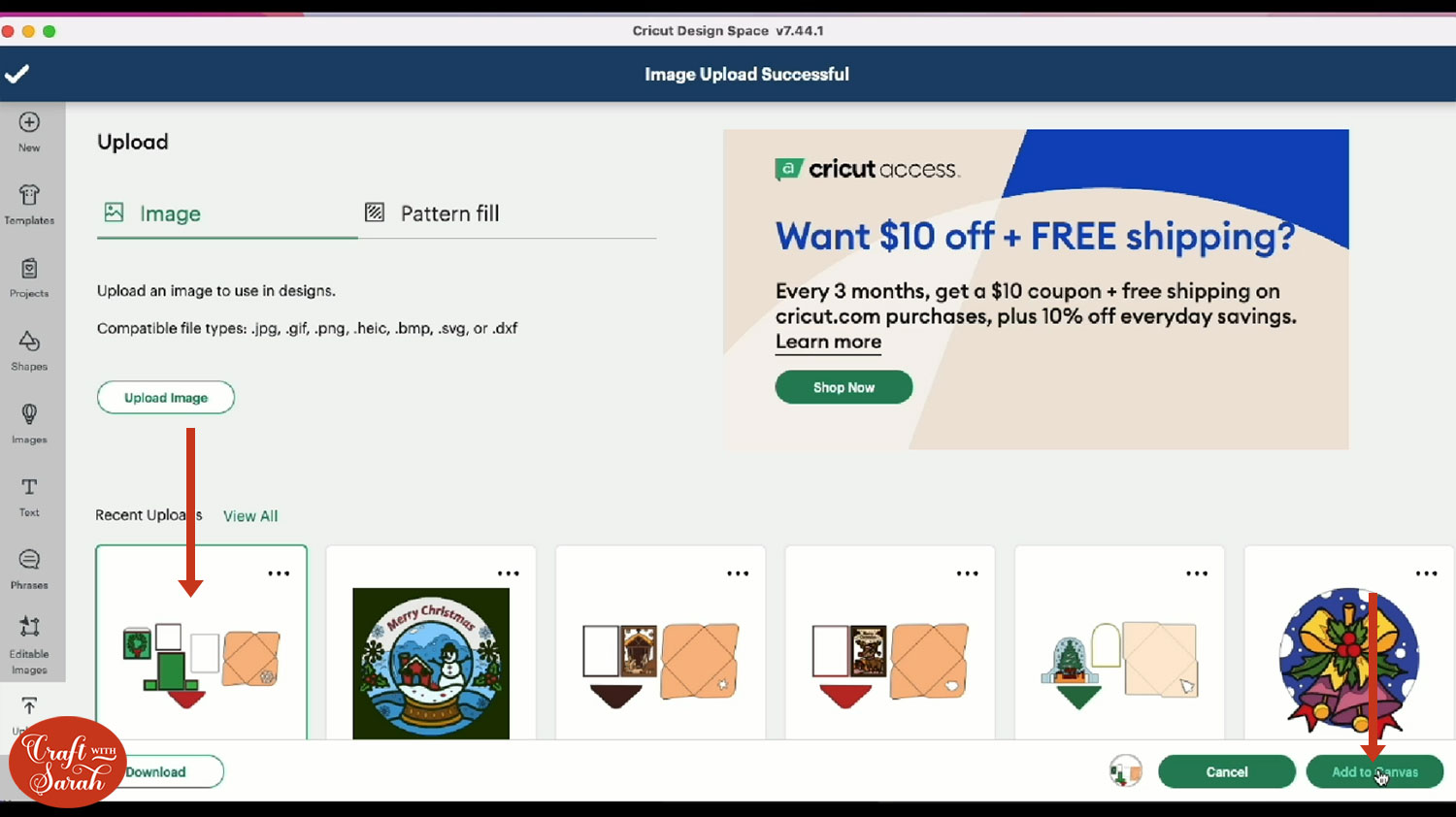The height and width of the screenshot is (817, 1456).
Task: Open the Projects sidebar icon
Action: pyautogui.click(x=29, y=268)
